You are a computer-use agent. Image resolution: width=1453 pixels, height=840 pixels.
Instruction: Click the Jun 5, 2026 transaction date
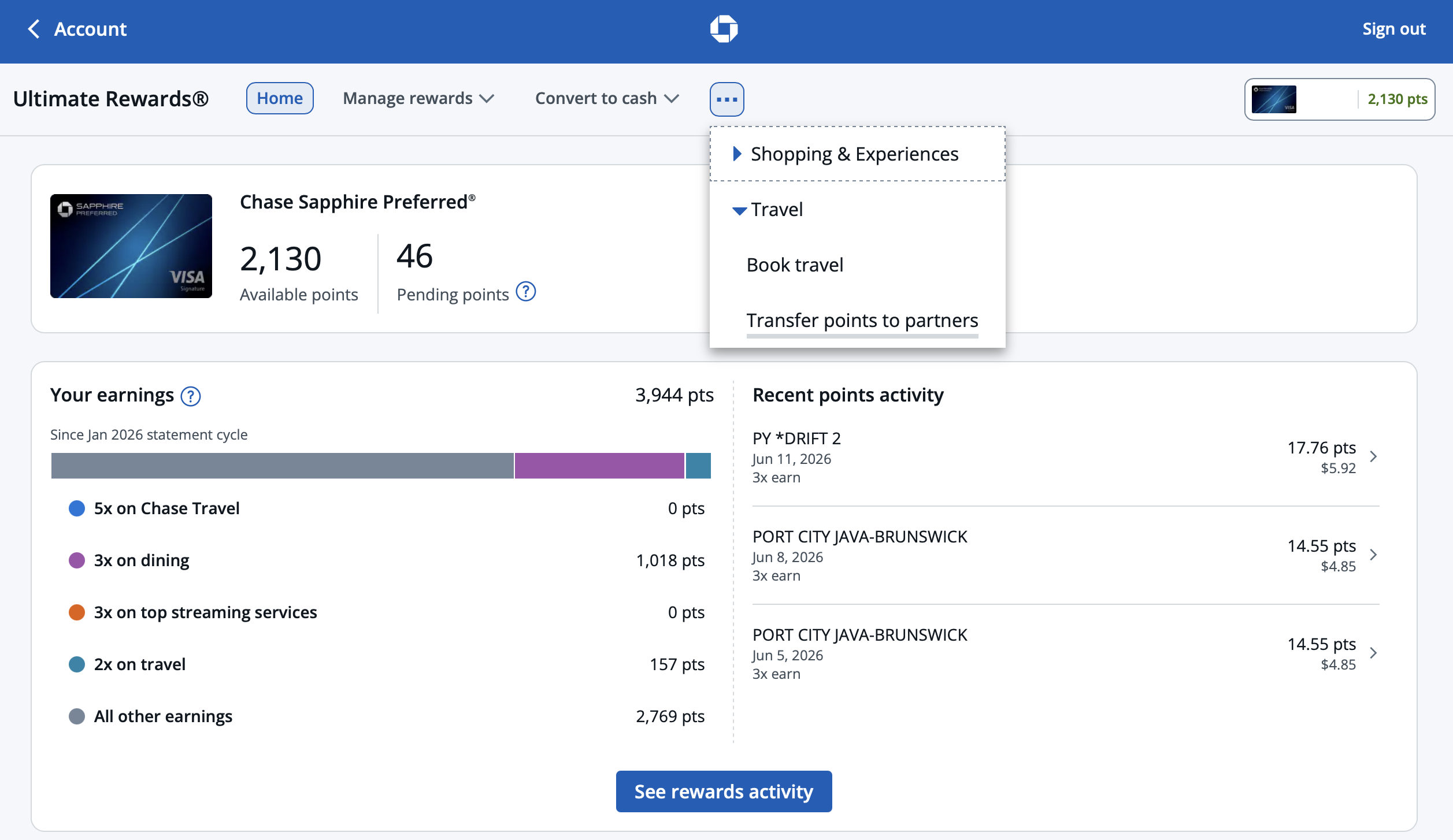pos(787,655)
